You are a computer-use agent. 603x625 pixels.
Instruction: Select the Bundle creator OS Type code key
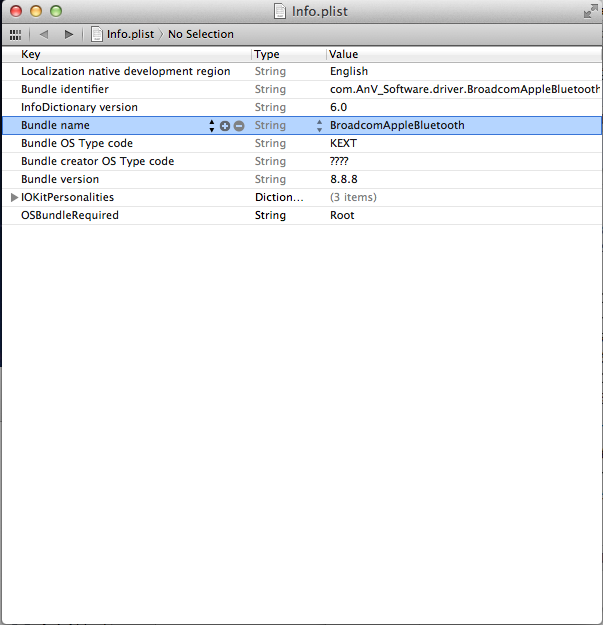pyautogui.click(x=98, y=161)
